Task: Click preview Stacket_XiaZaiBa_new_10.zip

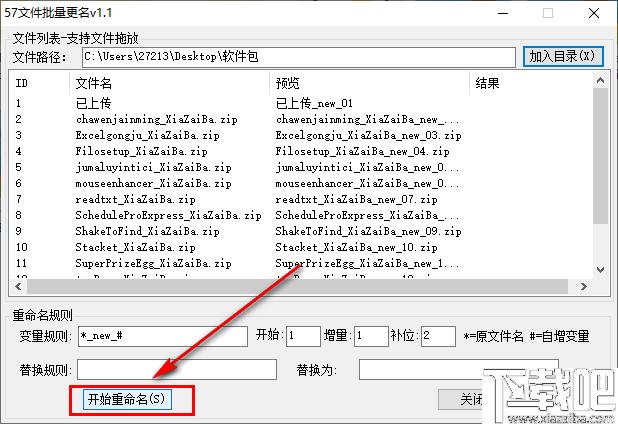Action: (356, 247)
